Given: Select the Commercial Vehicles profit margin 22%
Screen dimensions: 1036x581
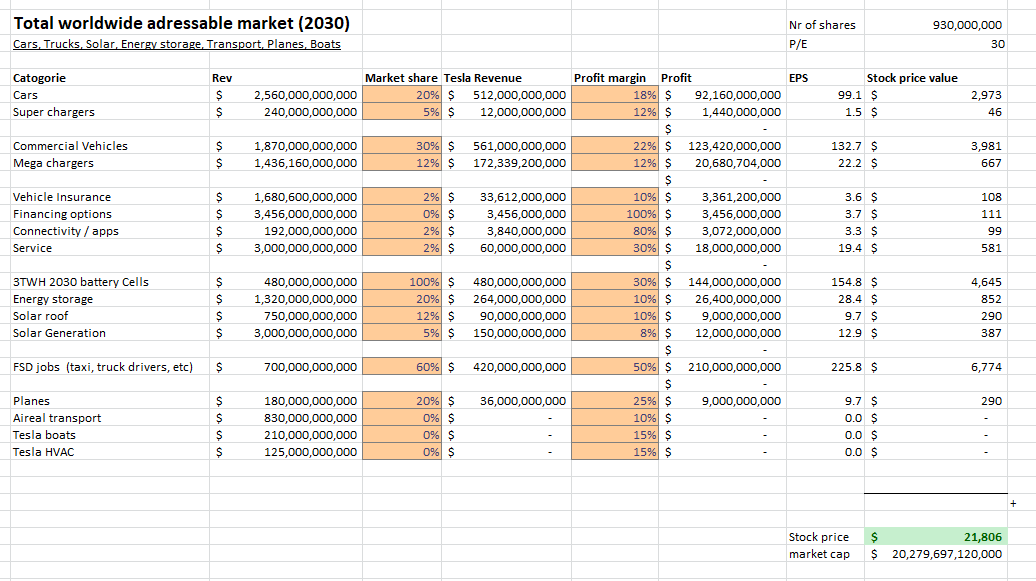Looking at the screenshot, I should coord(614,146).
